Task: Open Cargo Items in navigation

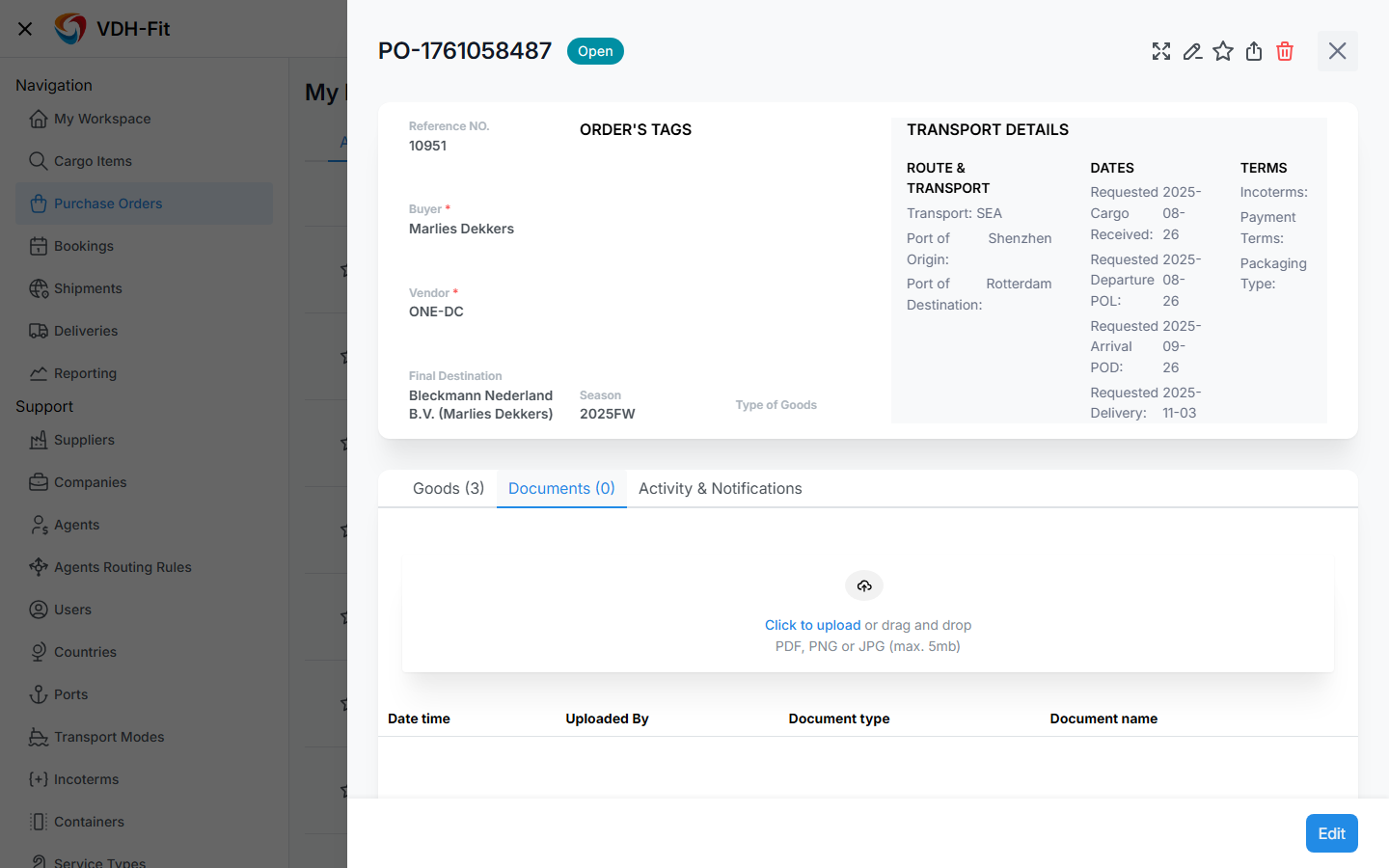Action: coord(93,161)
